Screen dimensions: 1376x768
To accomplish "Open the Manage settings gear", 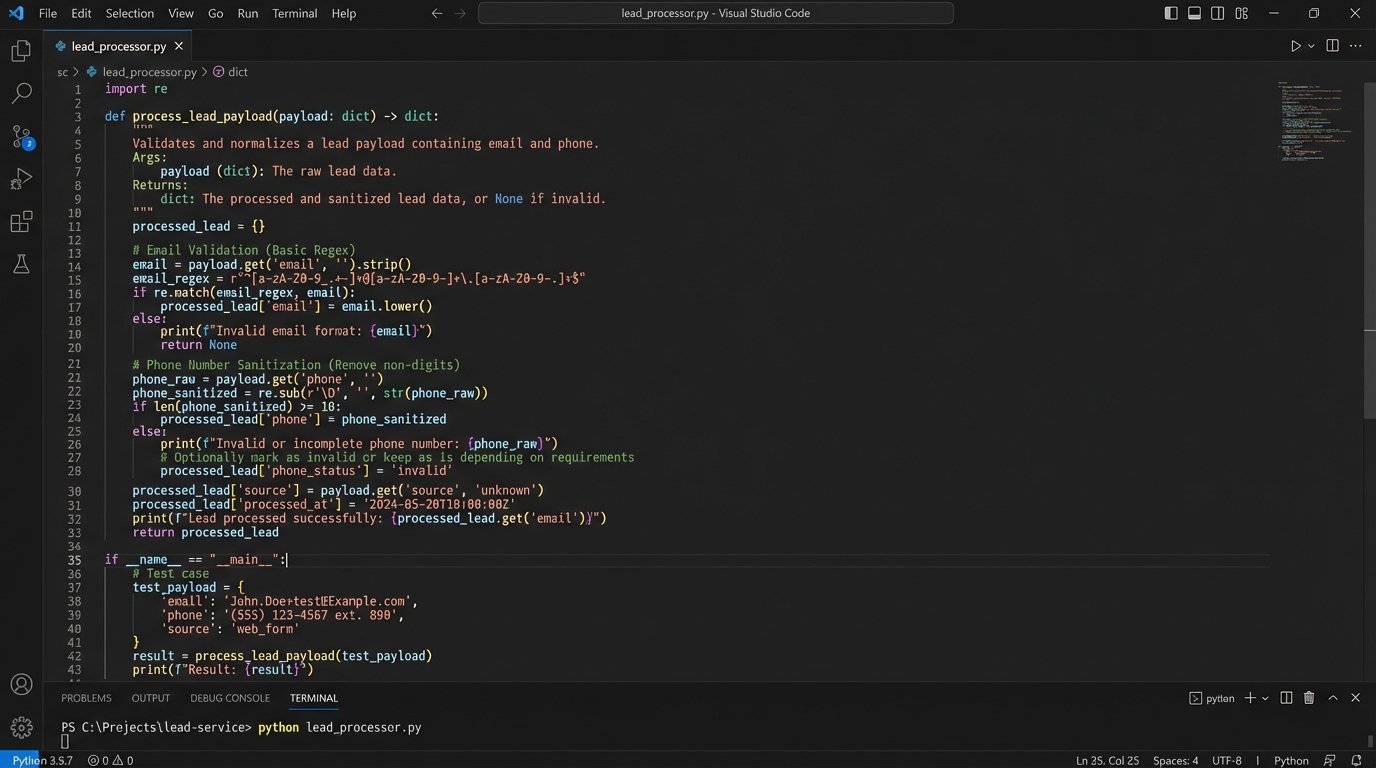I will click(21, 727).
